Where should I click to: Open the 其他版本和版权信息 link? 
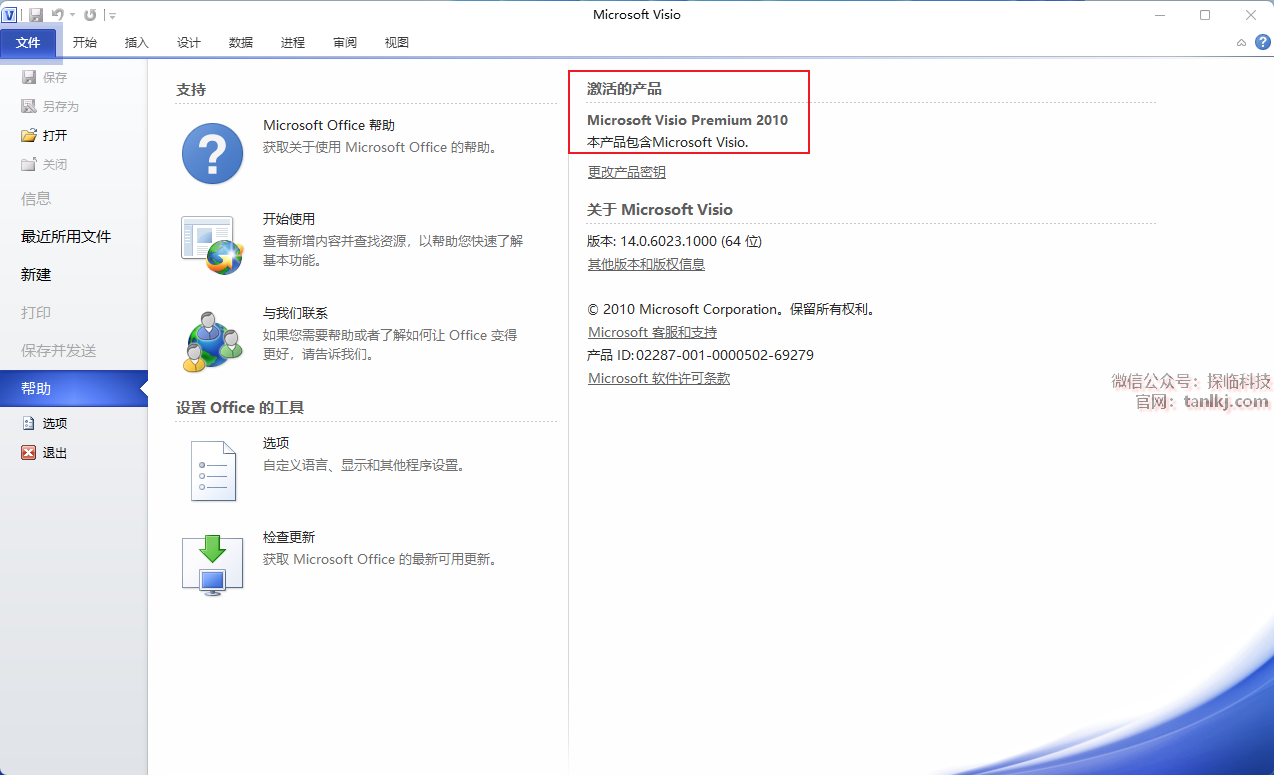(x=646, y=264)
